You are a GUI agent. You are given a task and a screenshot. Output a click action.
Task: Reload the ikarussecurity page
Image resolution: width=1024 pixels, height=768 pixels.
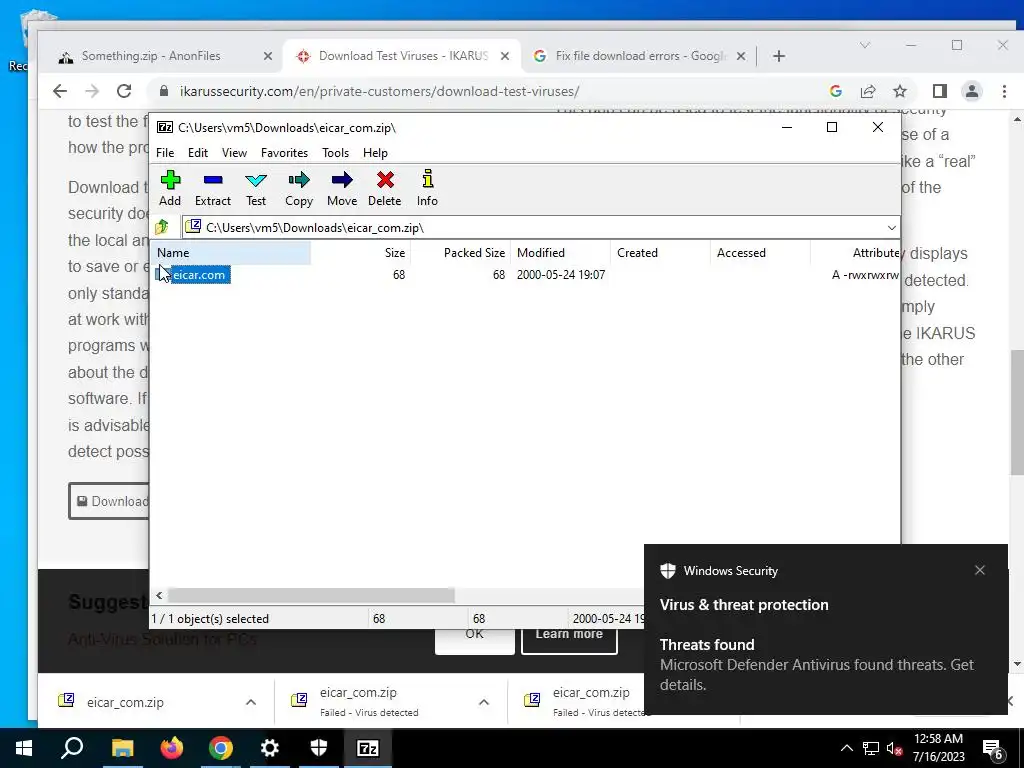[124, 91]
